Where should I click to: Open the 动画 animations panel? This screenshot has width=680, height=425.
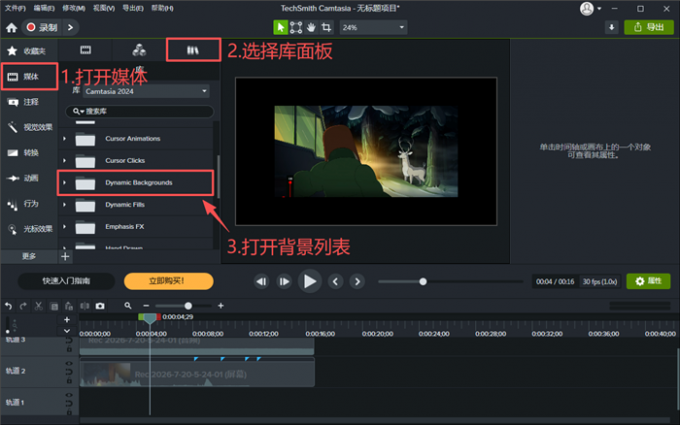(x=29, y=178)
